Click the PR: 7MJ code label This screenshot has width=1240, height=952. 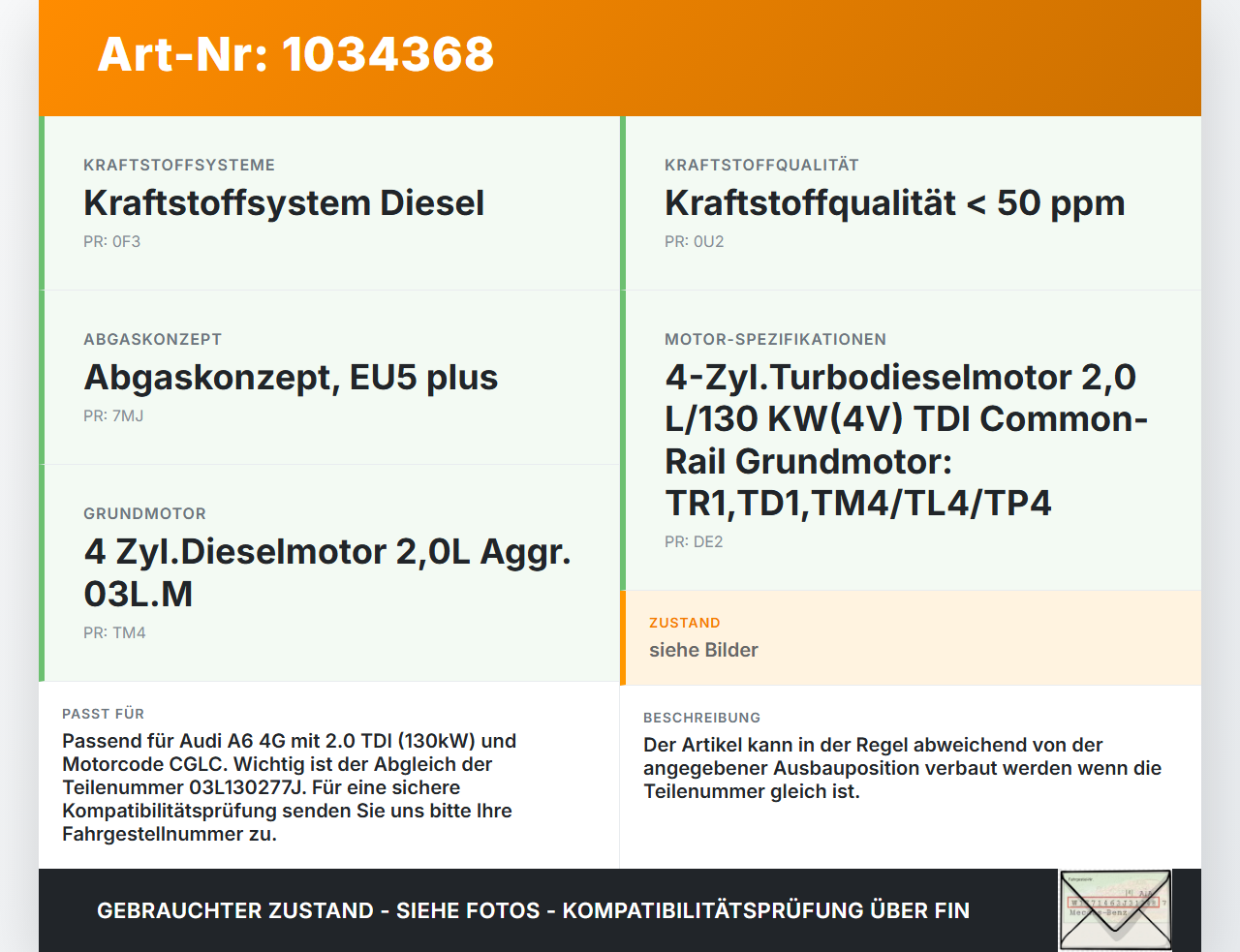click(113, 415)
